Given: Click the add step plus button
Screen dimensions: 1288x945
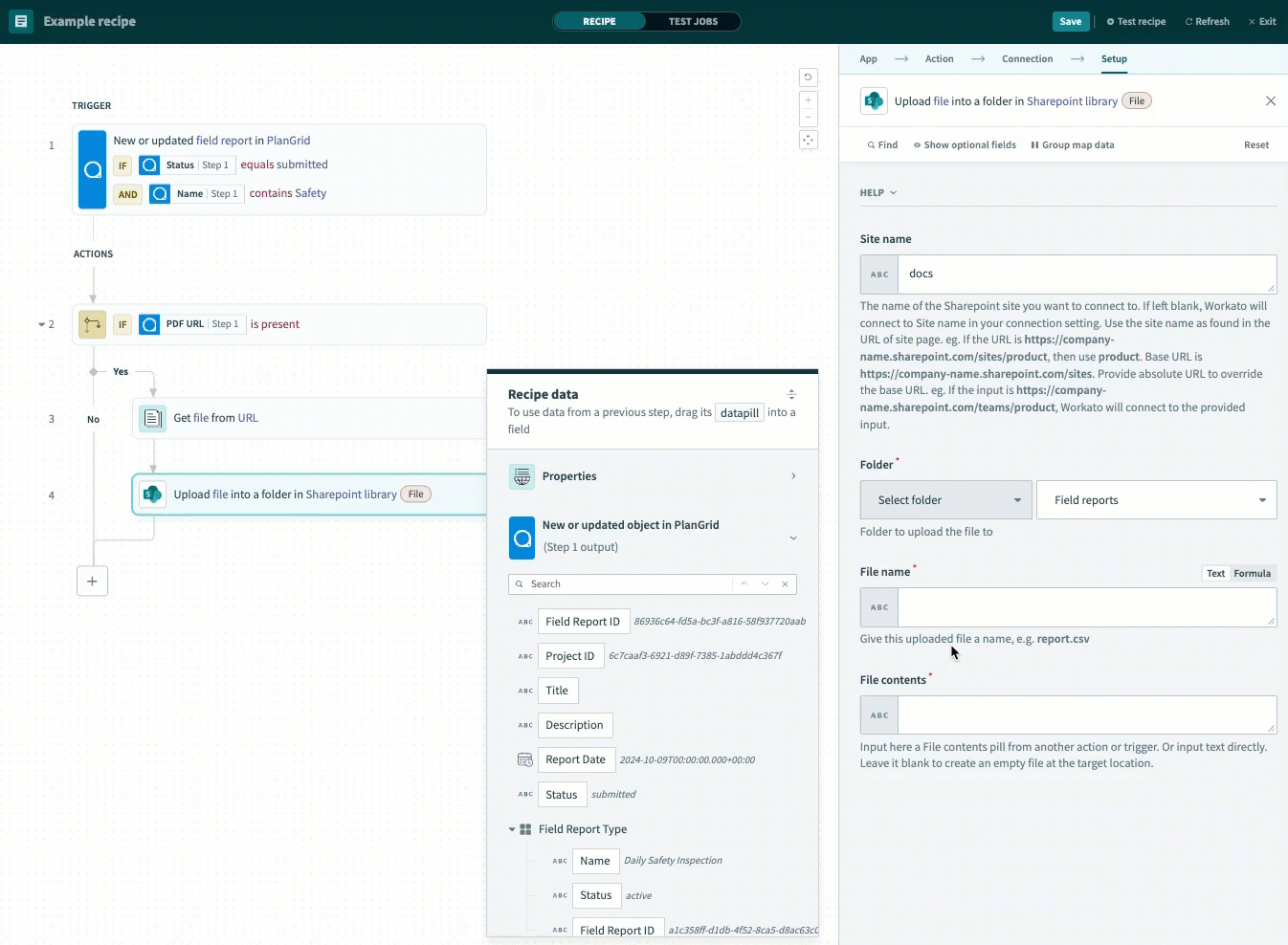Looking at the screenshot, I should point(92,581).
